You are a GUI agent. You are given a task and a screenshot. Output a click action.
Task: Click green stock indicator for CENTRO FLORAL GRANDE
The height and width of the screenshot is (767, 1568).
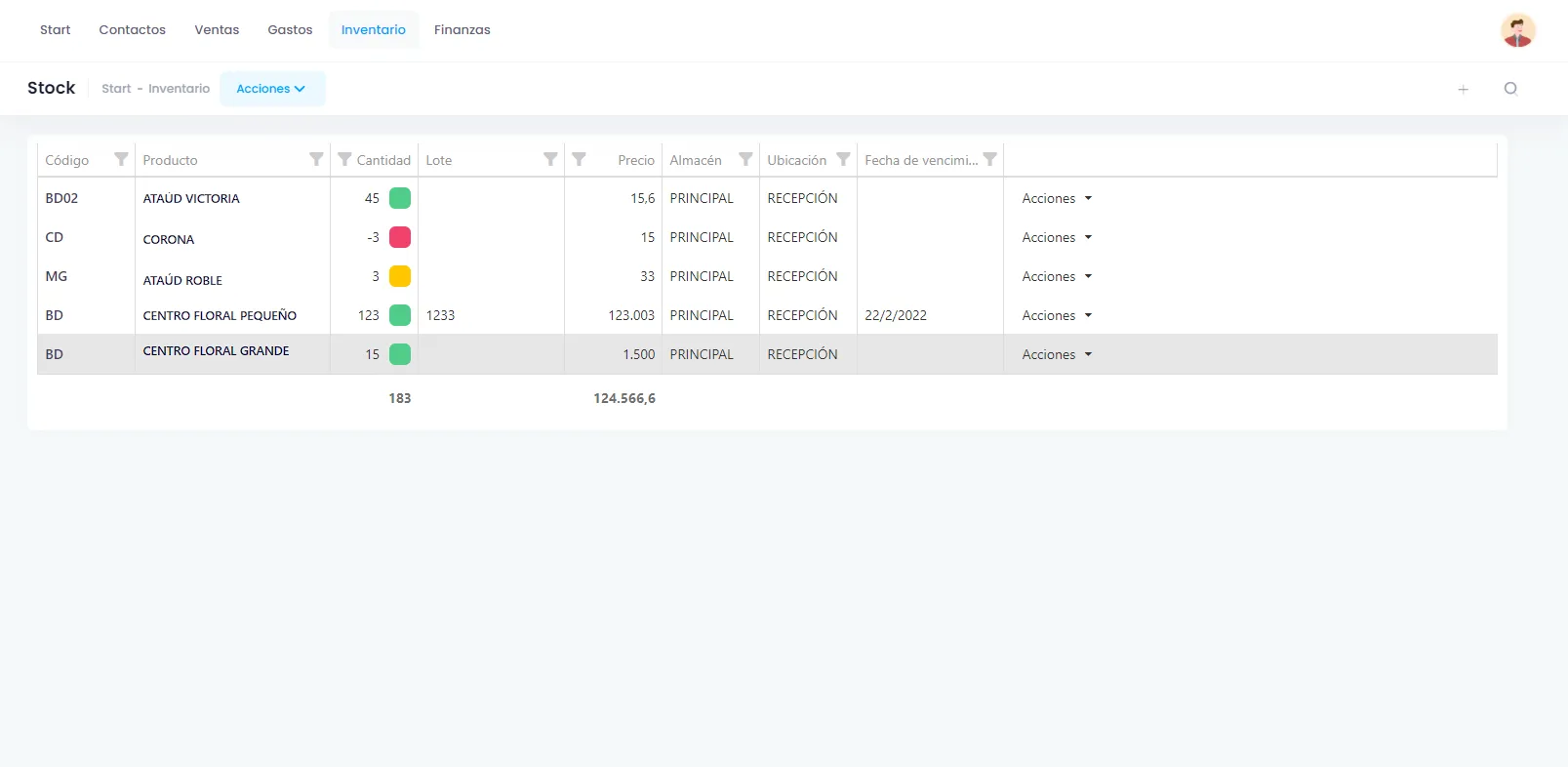(x=400, y=354)
